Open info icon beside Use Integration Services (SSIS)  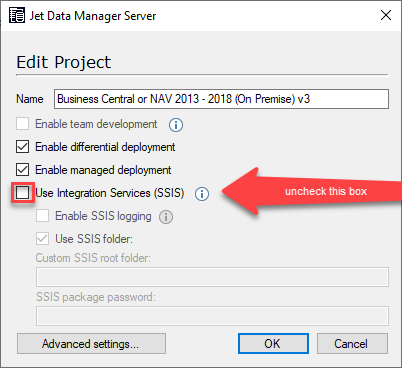pyautogui.click(x=202, y=194)
